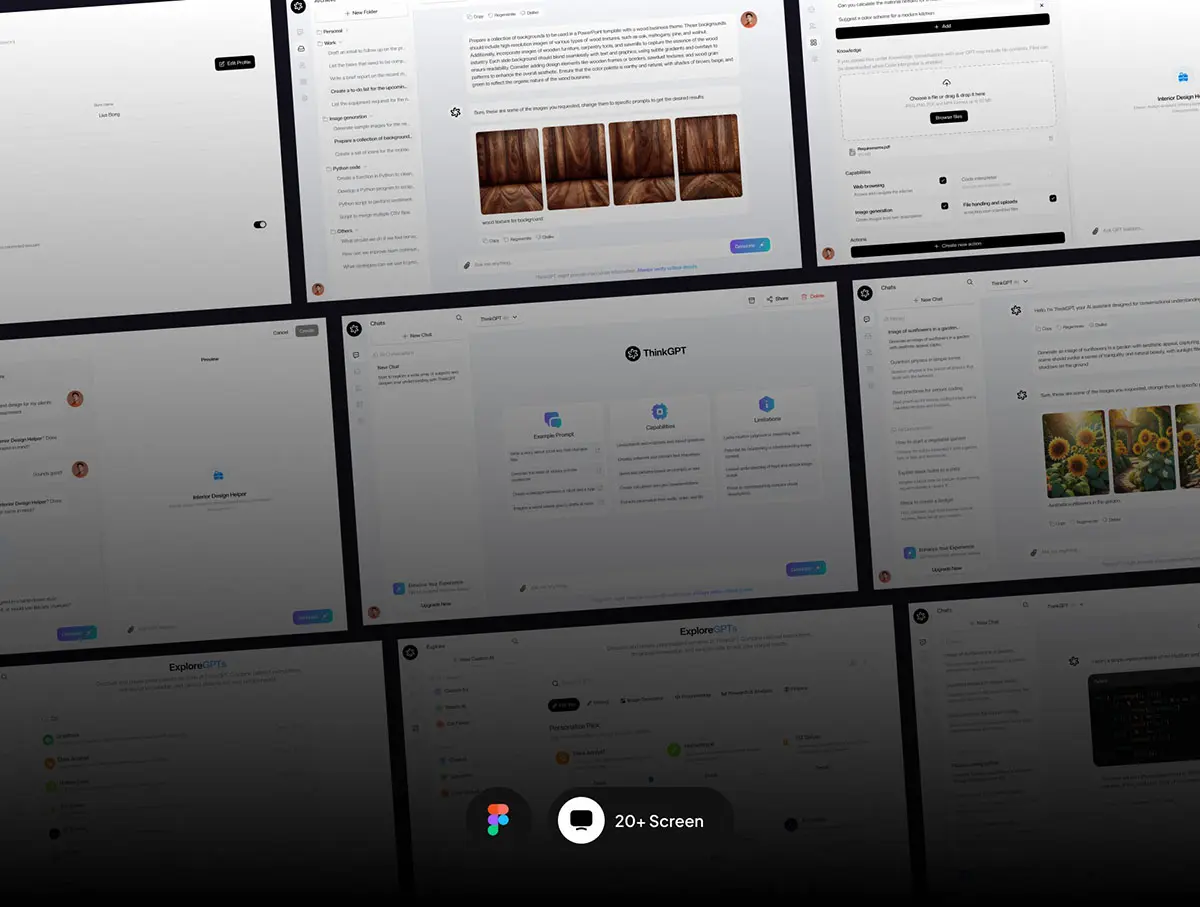Click the cloud upload icon in Knowledge dropzone

coord(946,82)
